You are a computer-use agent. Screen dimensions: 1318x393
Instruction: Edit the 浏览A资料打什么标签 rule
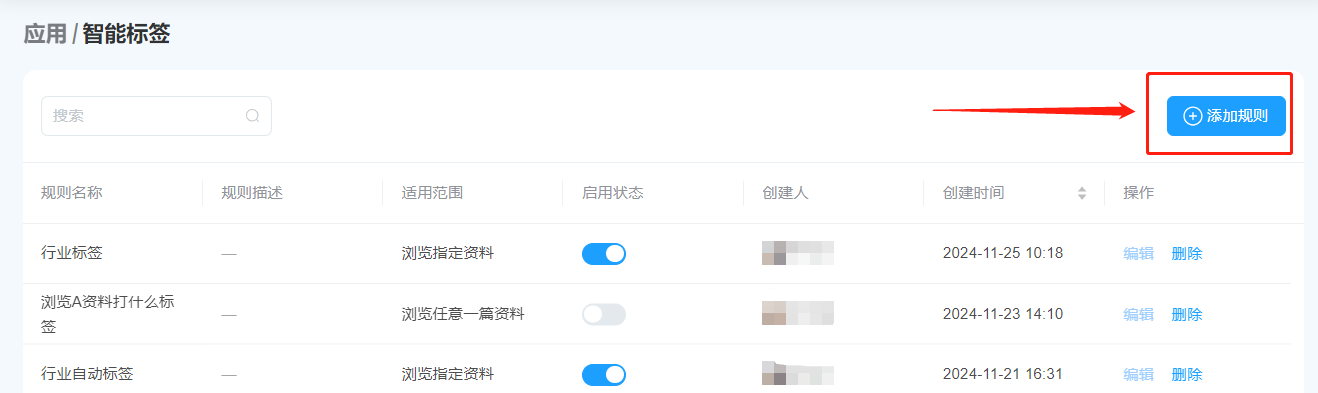click(x=1138, y=314)
